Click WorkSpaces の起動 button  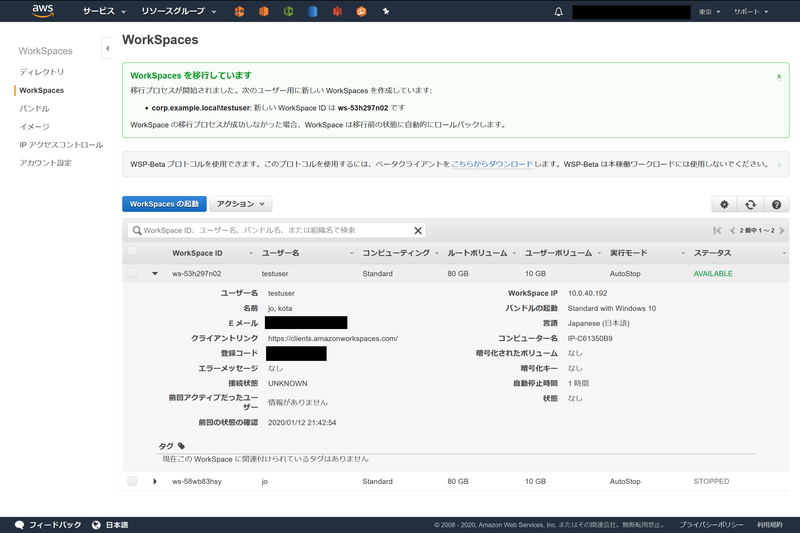pyautogui.click(x=164, y=204)
